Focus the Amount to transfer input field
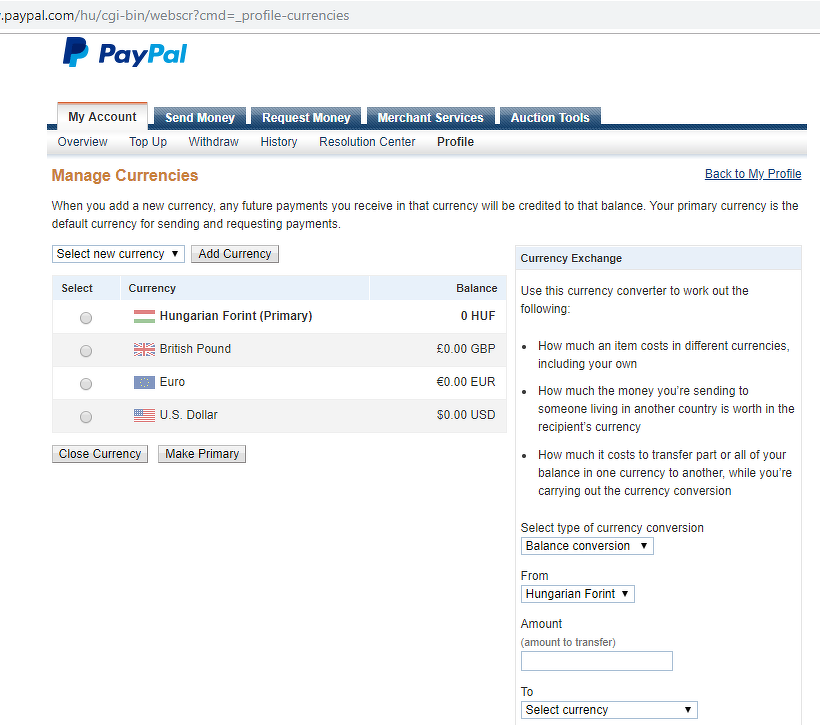The width and height of the screenshot is (820, 725). click(x=597, y=661)
